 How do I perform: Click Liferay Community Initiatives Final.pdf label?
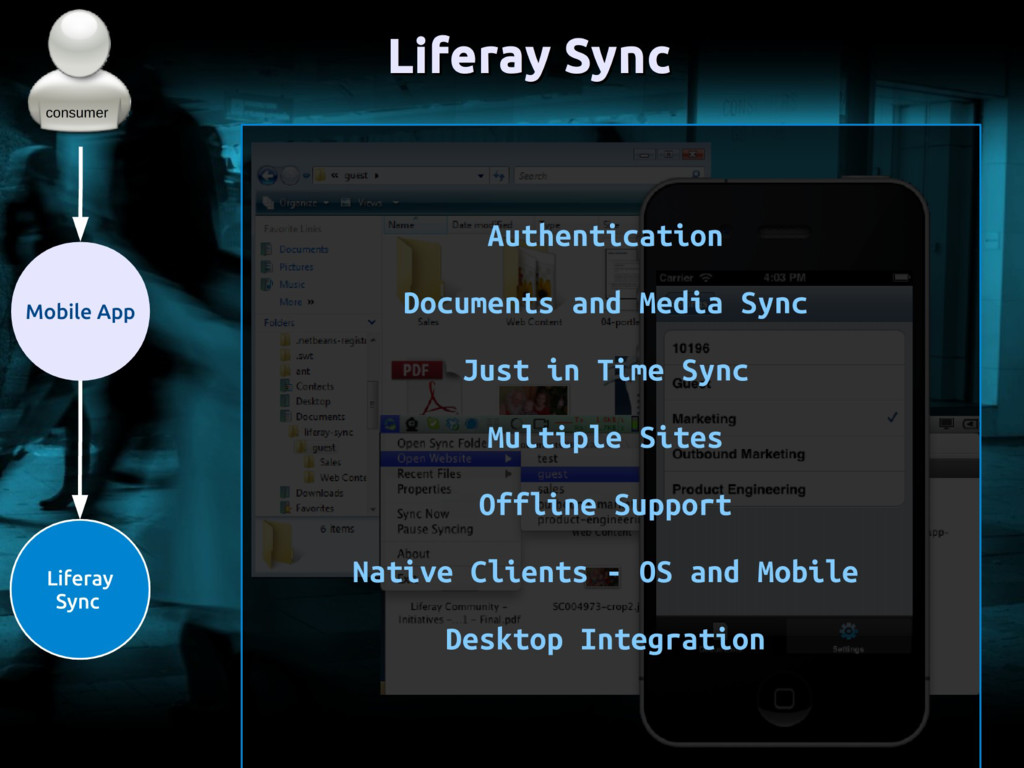click(458, 613)
